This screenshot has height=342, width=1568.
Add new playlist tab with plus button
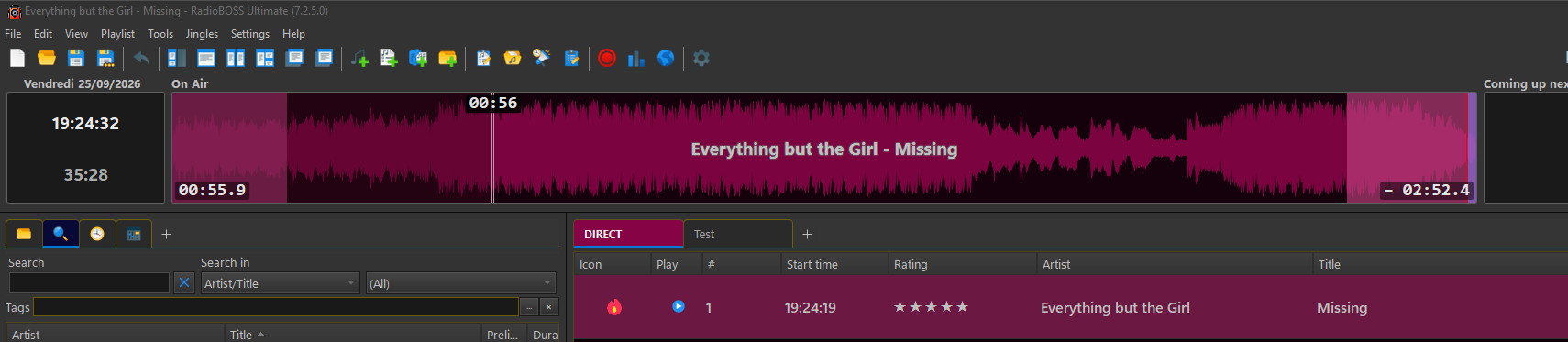[x=807, y=234]
